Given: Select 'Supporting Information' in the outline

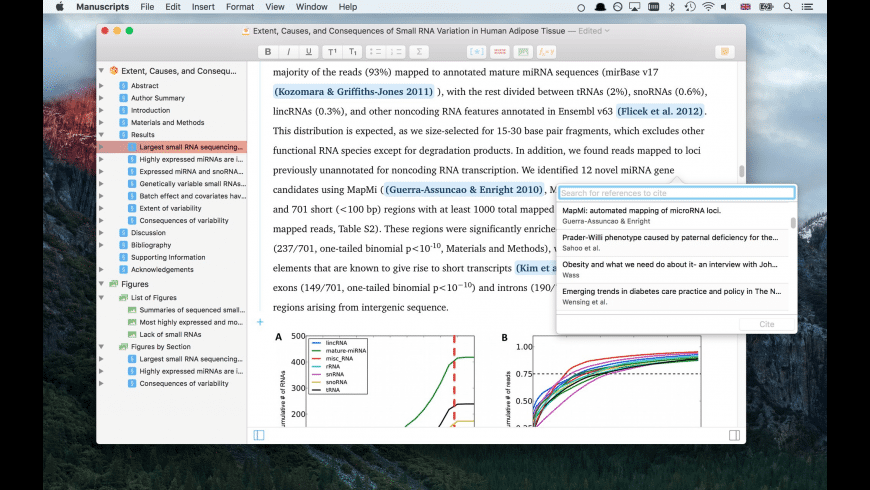Looking at the screenshot, I should point(168,257).
